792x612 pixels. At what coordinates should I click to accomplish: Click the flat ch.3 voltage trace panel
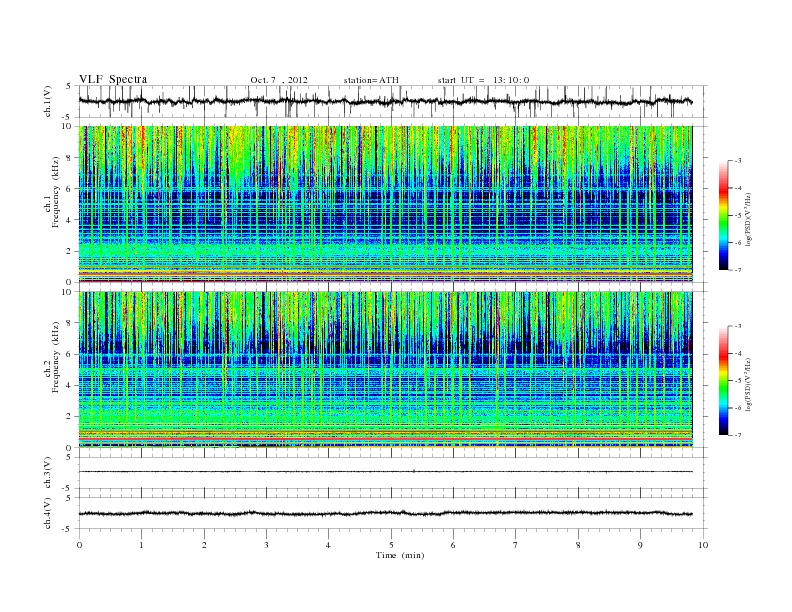tap(393, 473)
